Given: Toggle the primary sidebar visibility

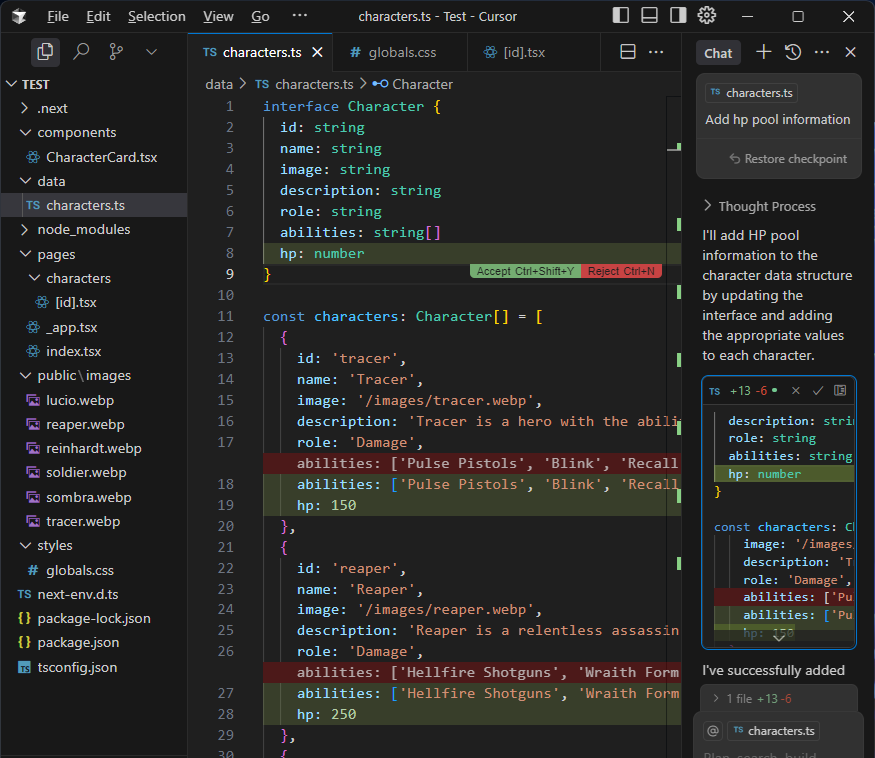Looking at the screenshot, I should [x=621, y=16].
